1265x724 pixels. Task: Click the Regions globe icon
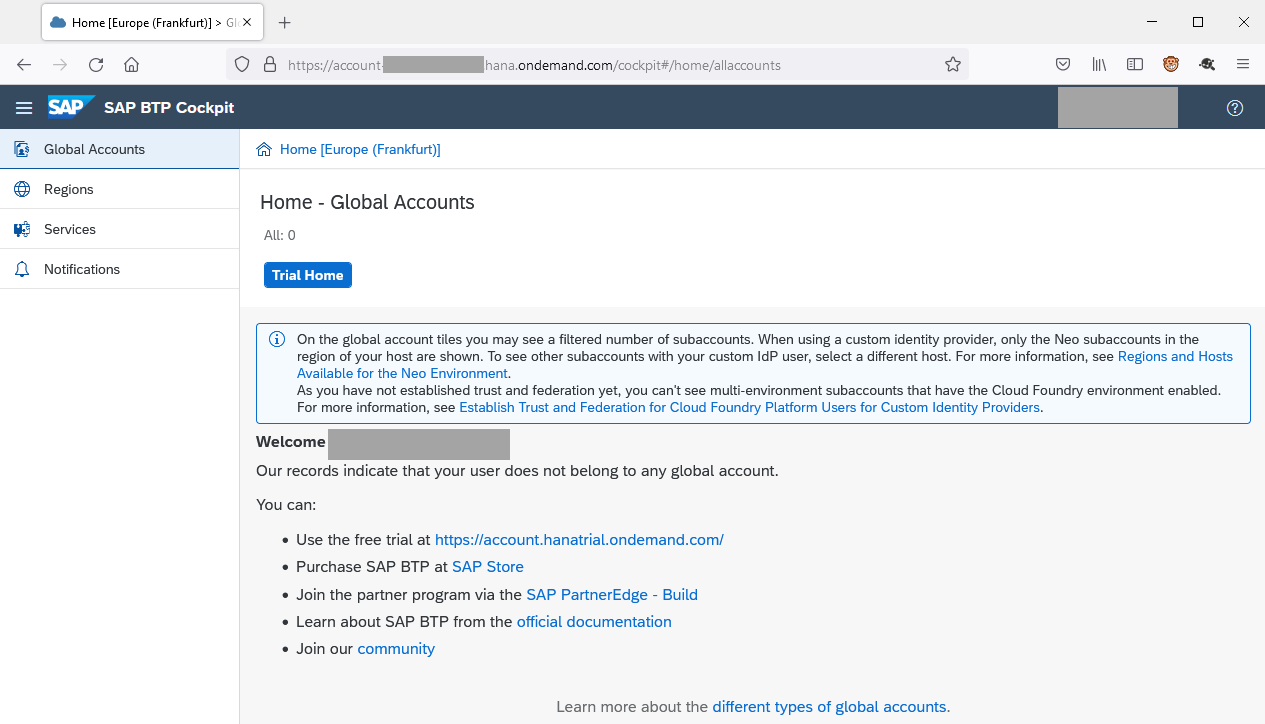click(22, 189)
